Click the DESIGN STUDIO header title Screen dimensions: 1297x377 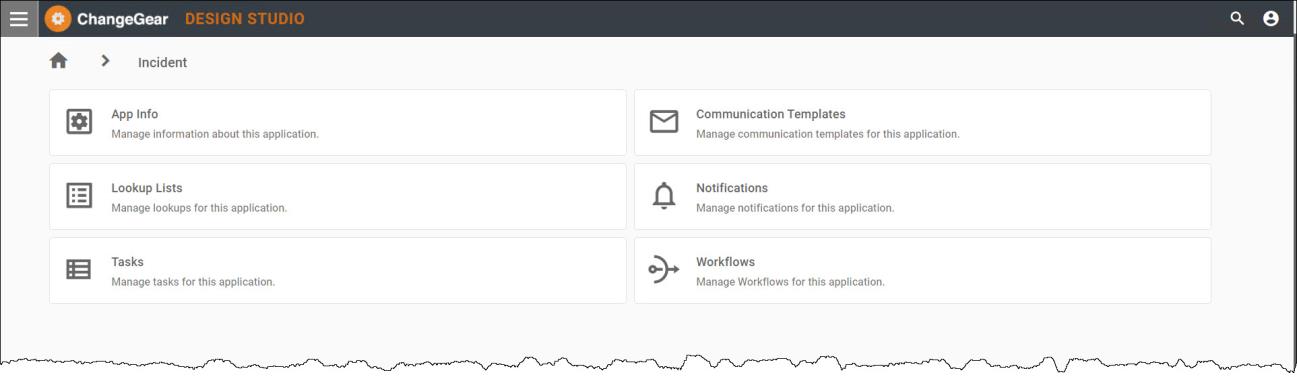(245, 19)
